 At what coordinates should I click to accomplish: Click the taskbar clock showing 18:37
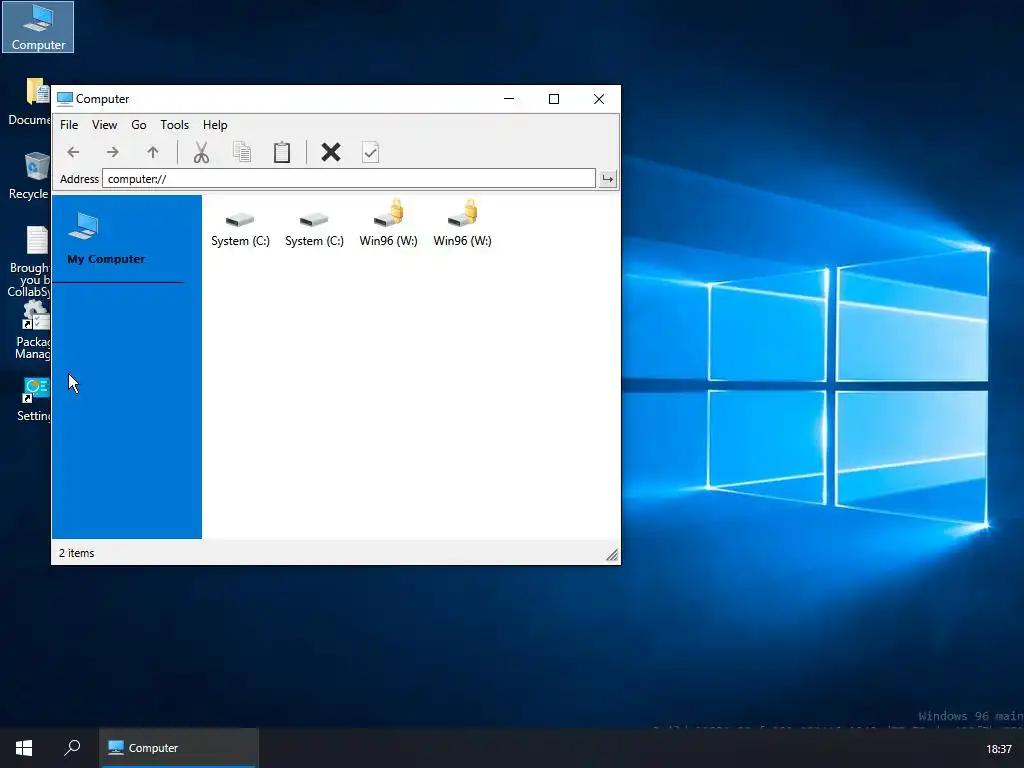[x=999, y=749]
